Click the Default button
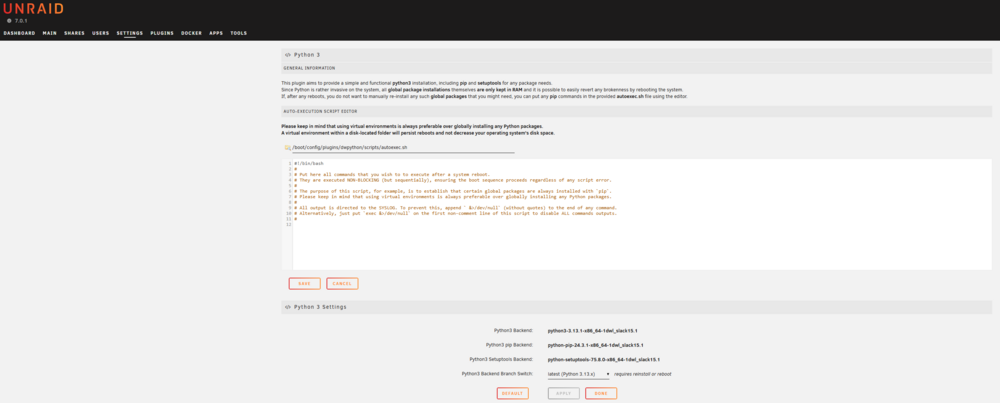 click(513, 393)
